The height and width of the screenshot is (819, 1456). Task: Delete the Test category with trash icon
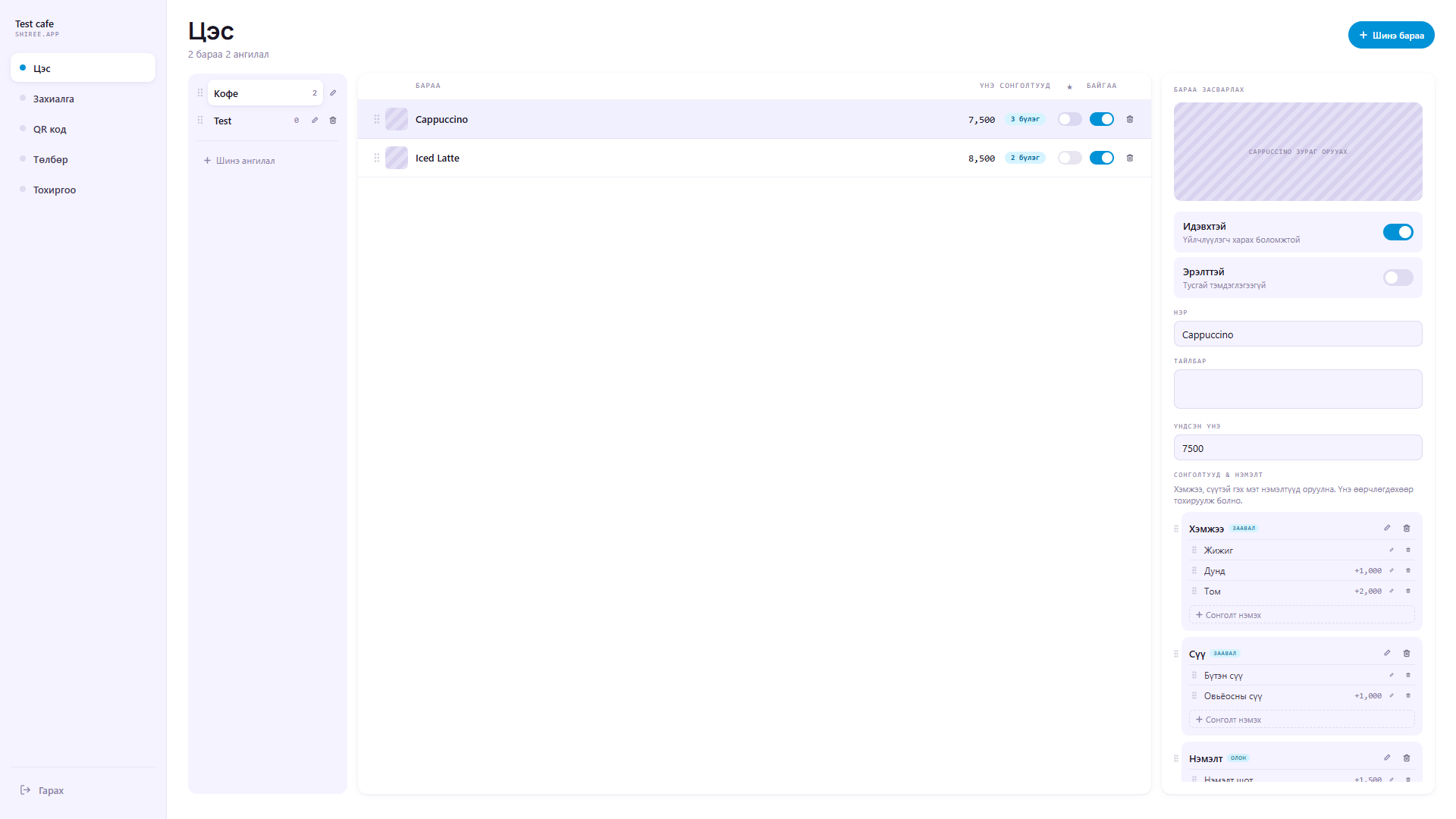coord(333,121)
